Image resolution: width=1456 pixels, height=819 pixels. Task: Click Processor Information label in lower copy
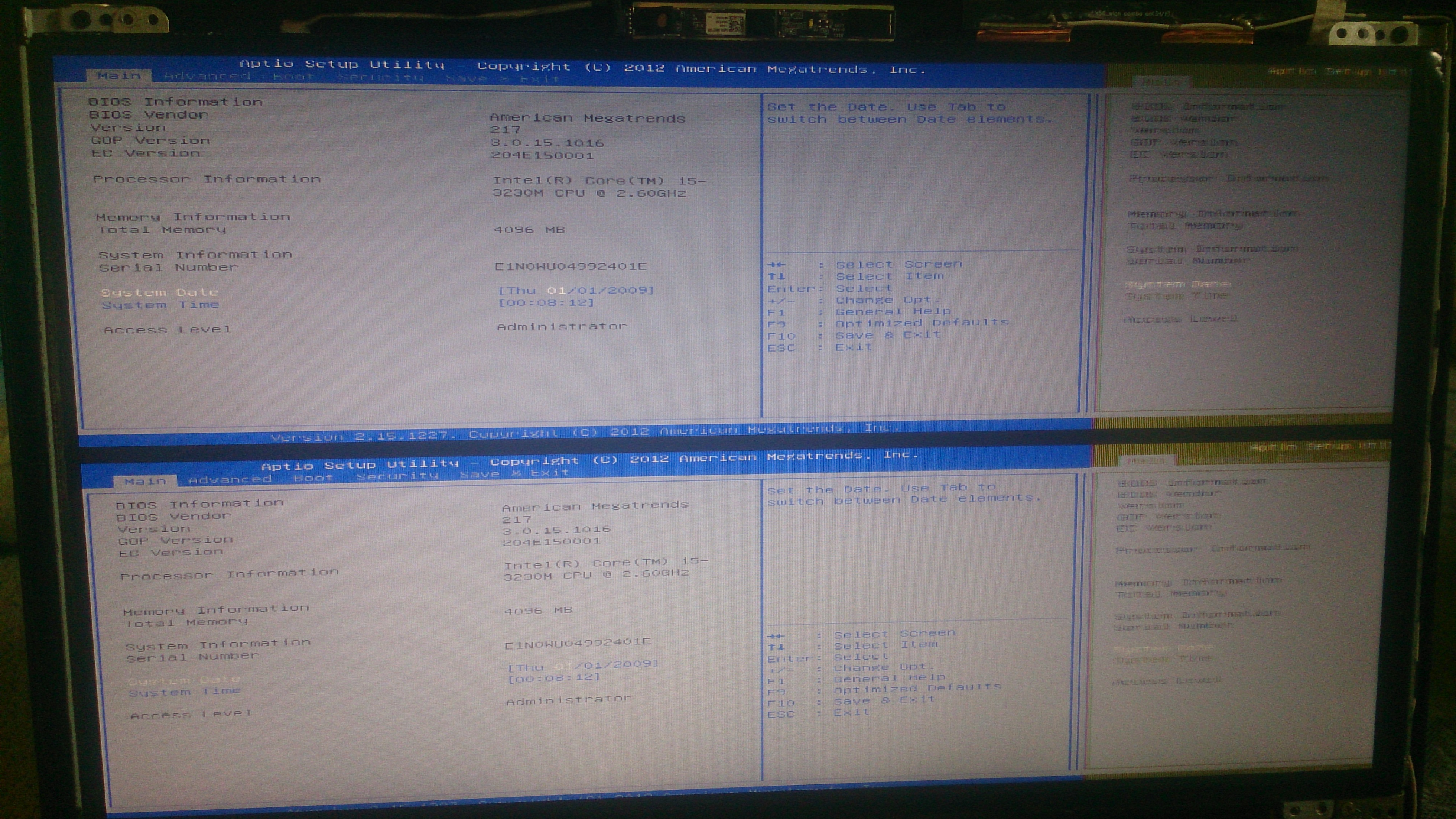click(x=229, y=574)
